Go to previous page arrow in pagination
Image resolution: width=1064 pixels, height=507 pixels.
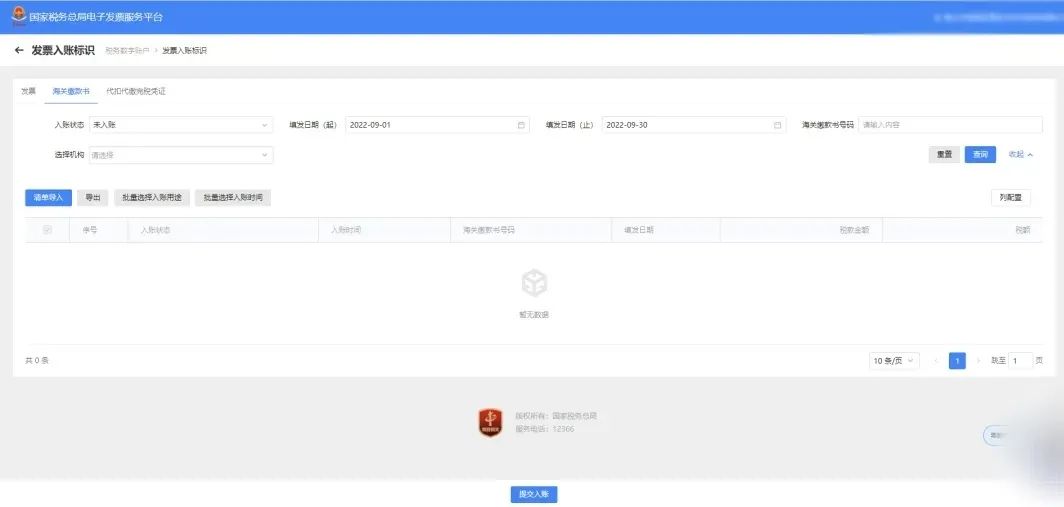point(936,361)
